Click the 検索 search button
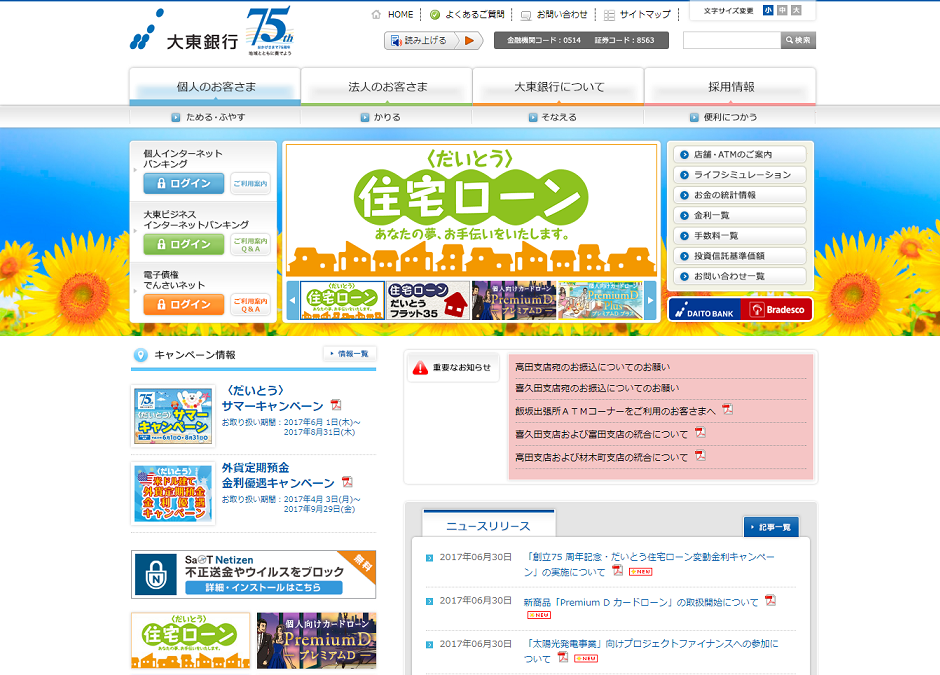Image resolution: width=940 pixels, height=675 pixels. tap(798, 40)
